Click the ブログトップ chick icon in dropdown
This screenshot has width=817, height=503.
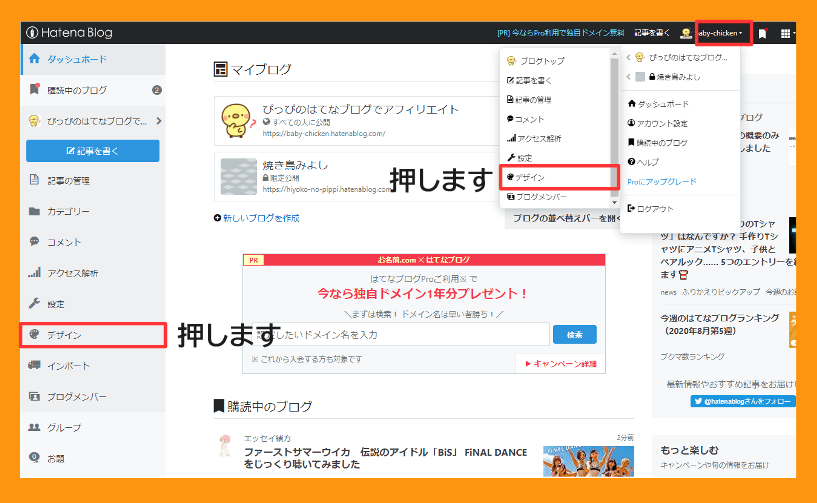click(x=511, y=60)
